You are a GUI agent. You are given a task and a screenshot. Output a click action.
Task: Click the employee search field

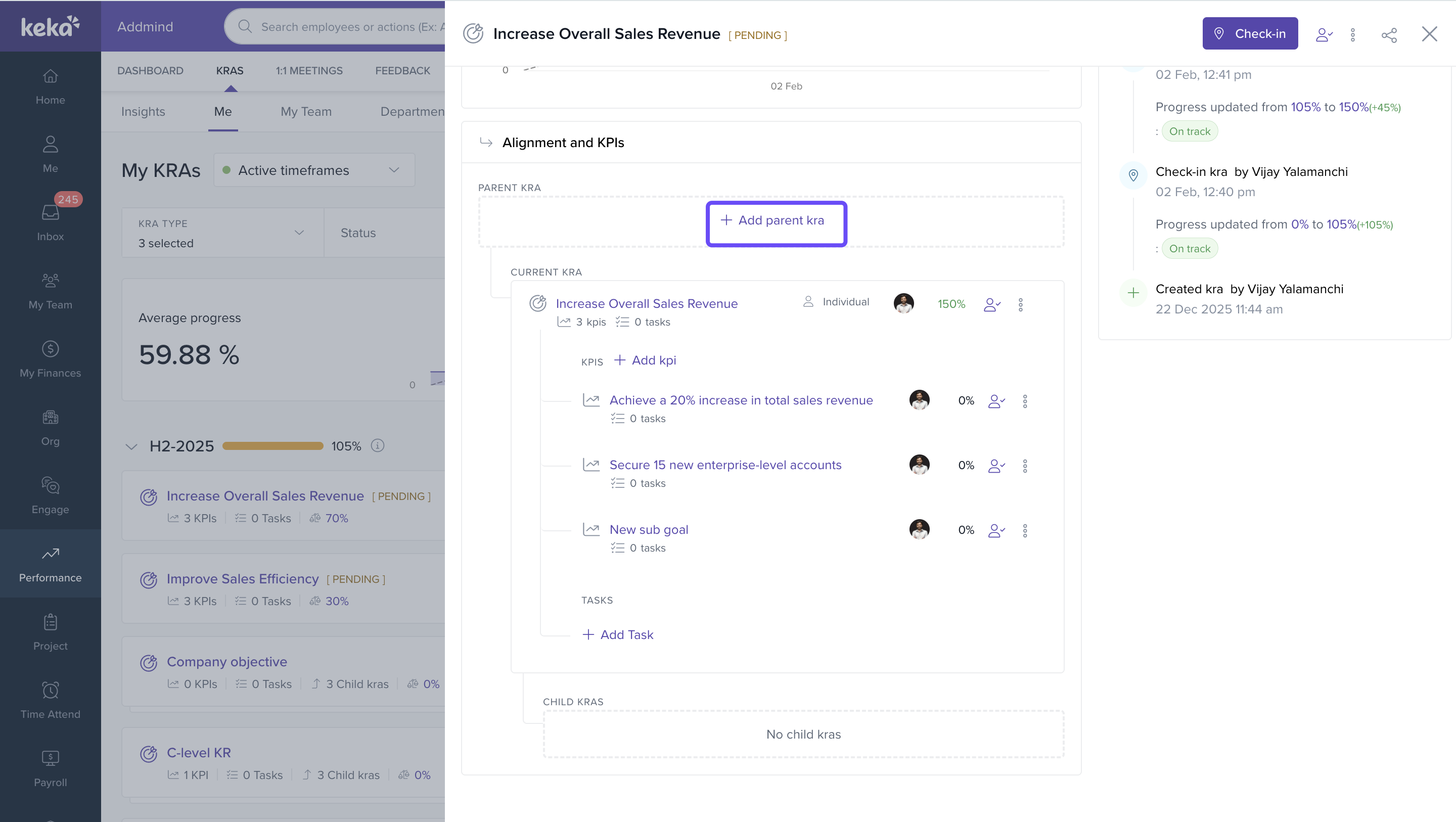coord(345,27)
